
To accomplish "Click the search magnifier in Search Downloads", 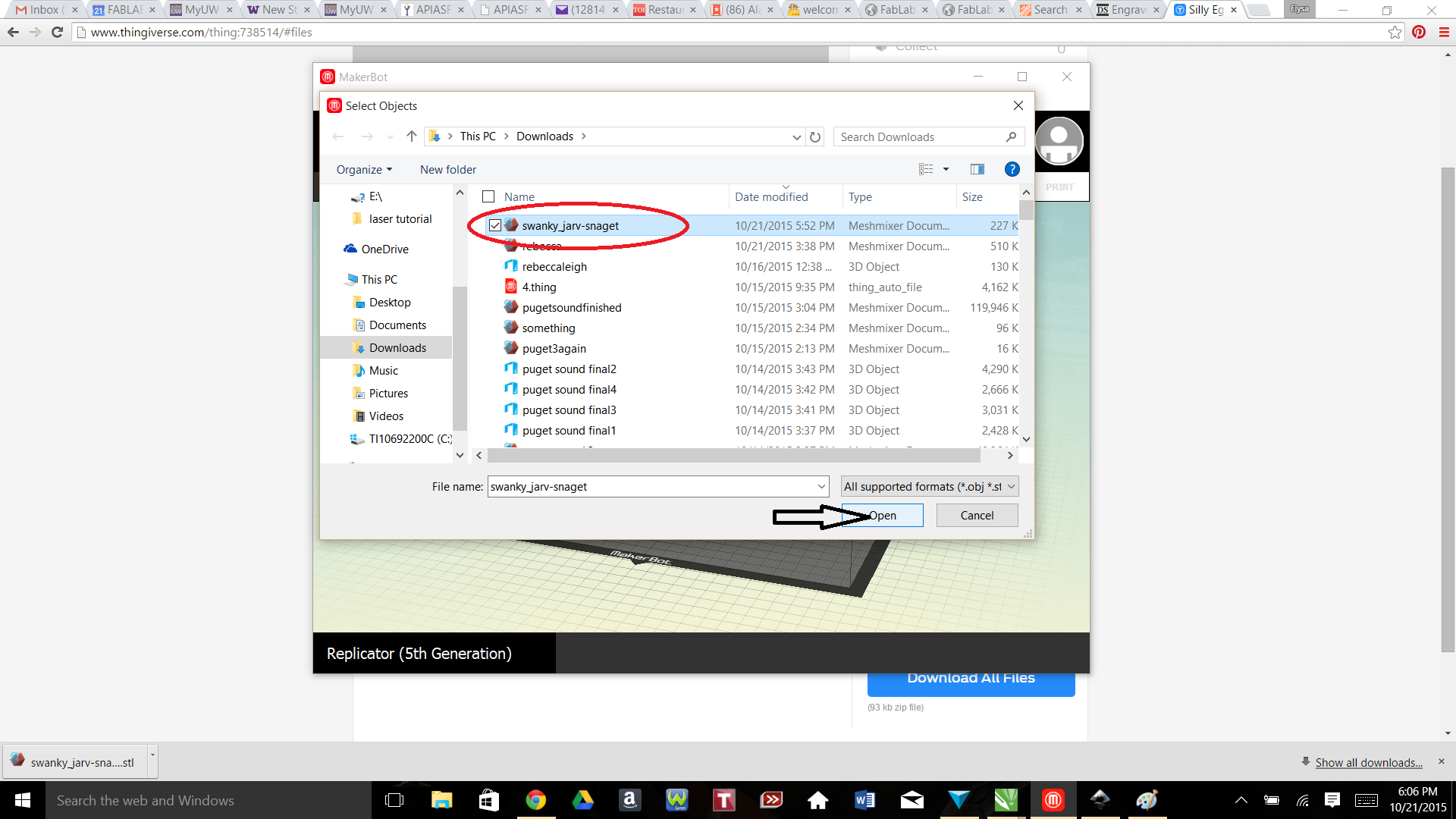I will point(1011,137).
